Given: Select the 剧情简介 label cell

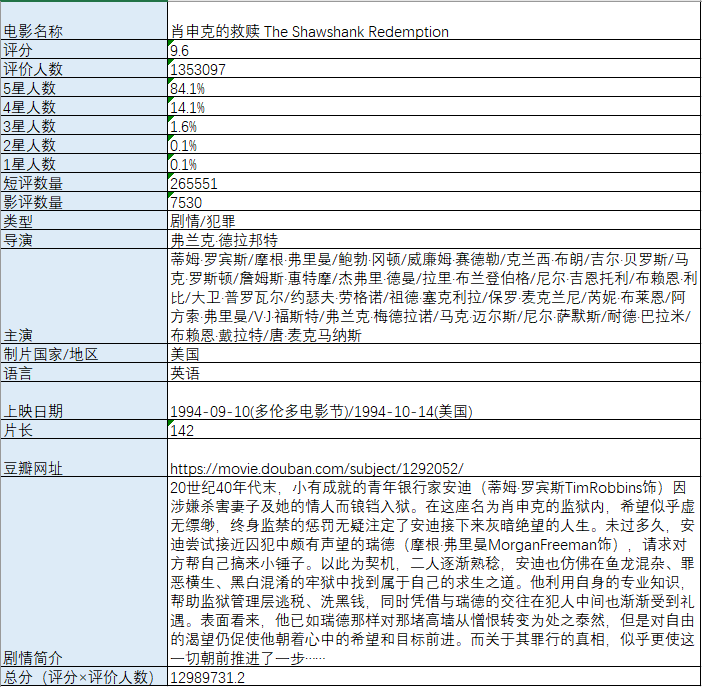Looking at the screenshot, I should pos(84,571).
